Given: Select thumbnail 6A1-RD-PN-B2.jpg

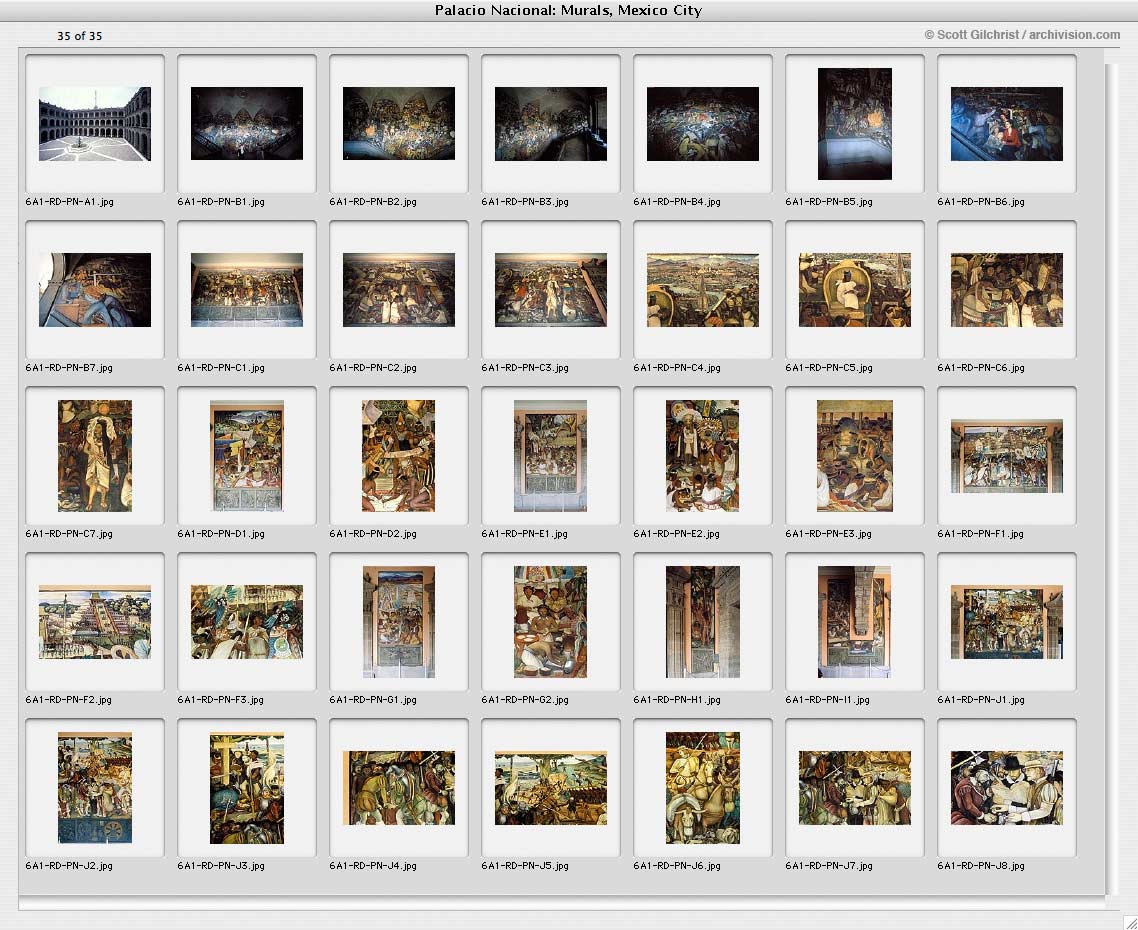Looking at the screenshot, I should click(x=399, y=123).
